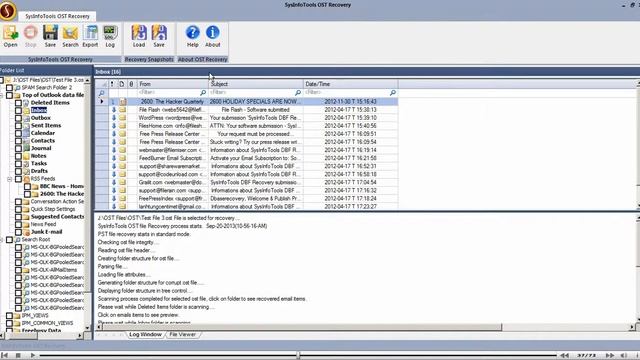Collapse the Search Root tree node

(2, 240)
